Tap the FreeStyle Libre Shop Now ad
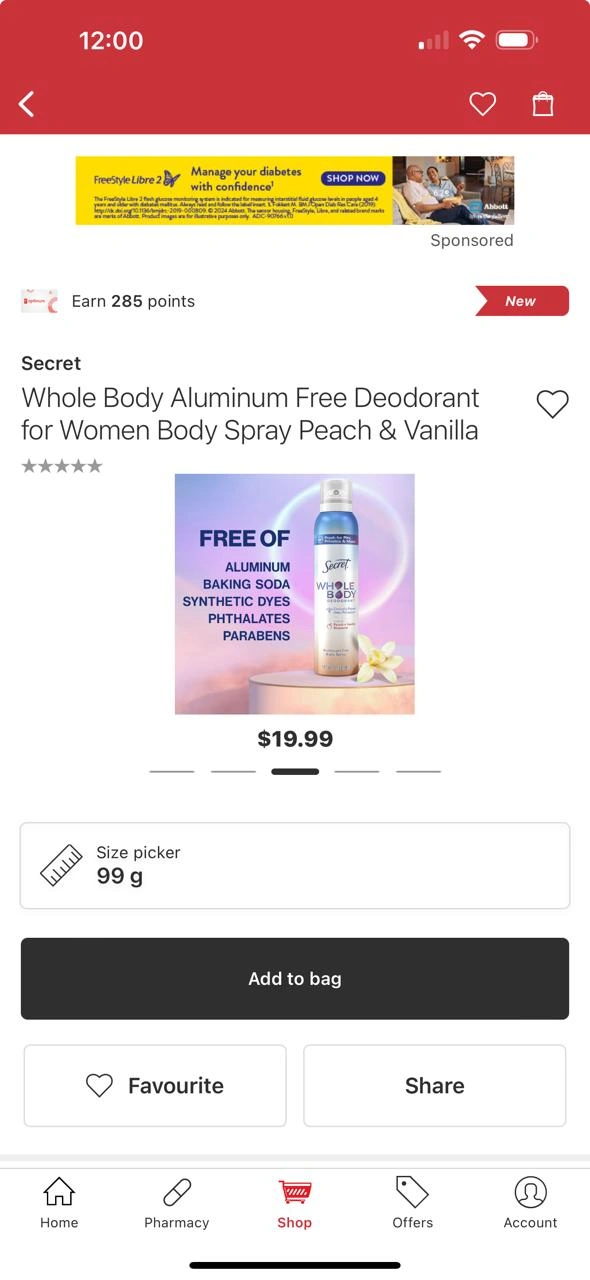Image resolution: width=590 pixels, height=1280 pixels. tap(295, 190)
